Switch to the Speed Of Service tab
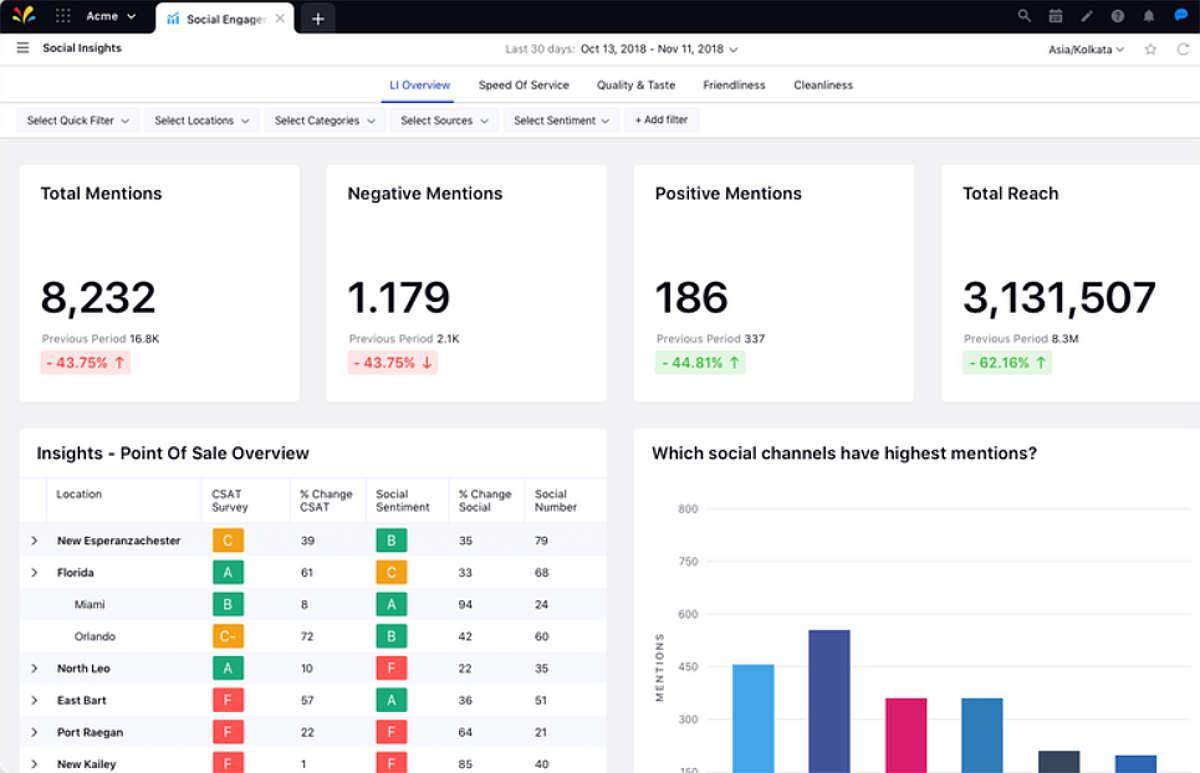The image size is (1200, 773). [x=523, y=85]
